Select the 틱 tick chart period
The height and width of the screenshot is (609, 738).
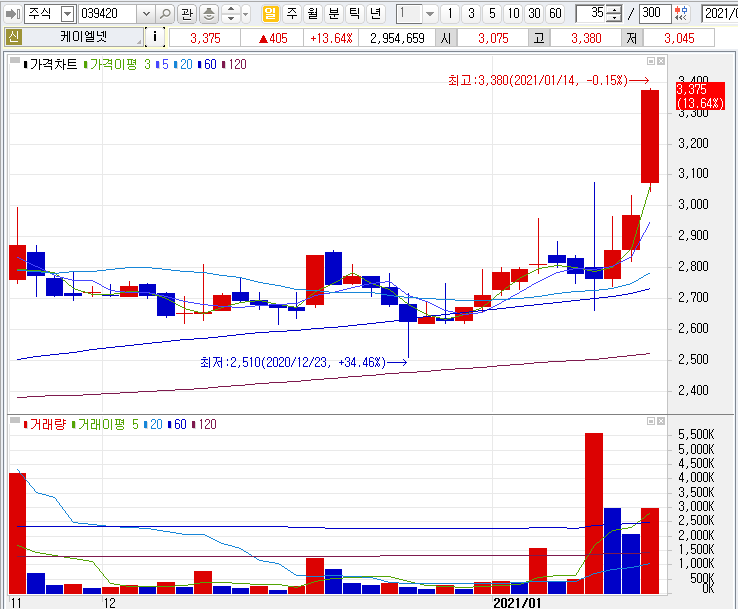(x=354, y=14)
